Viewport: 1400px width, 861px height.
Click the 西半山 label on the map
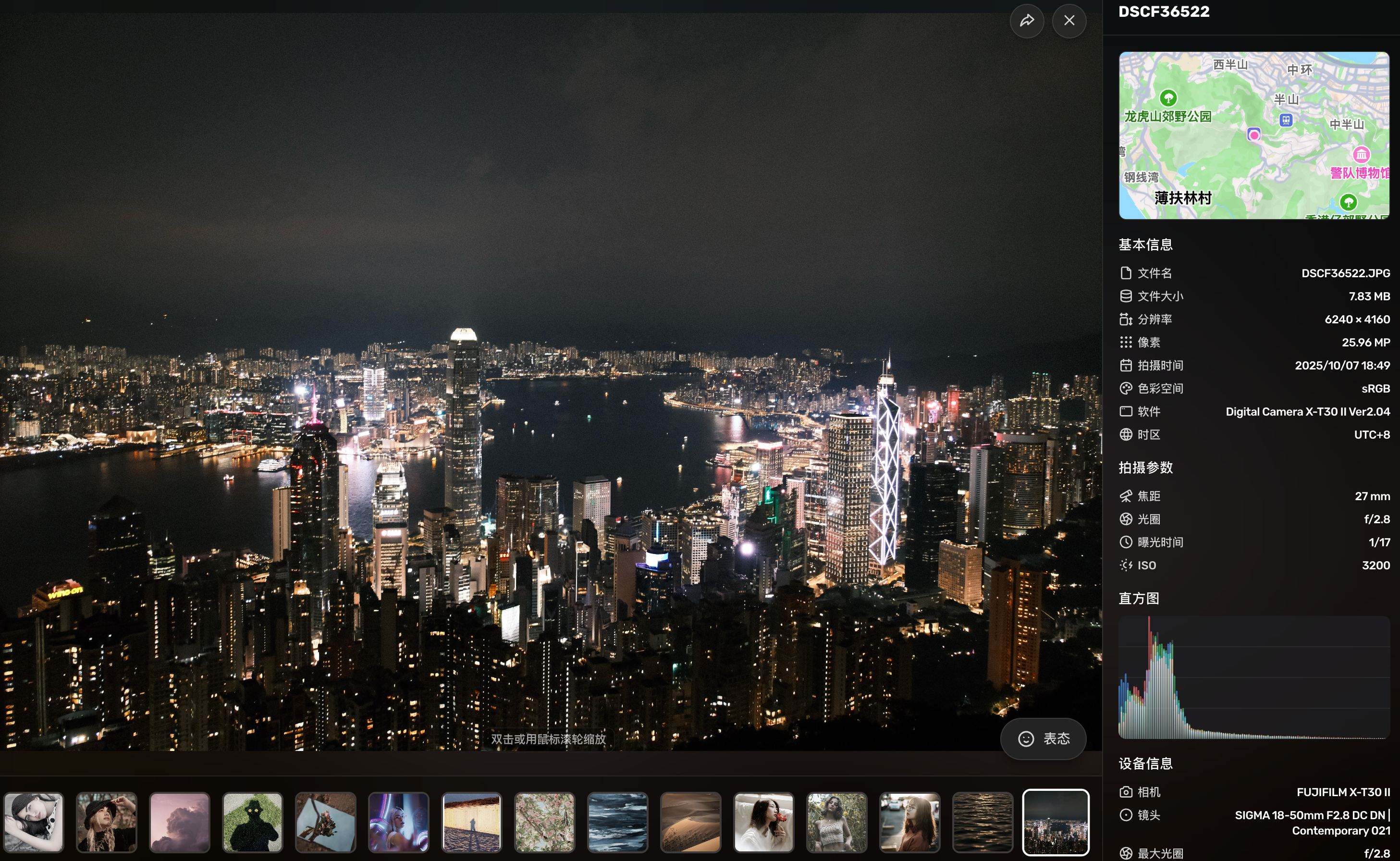click(x=1230, y=64)
